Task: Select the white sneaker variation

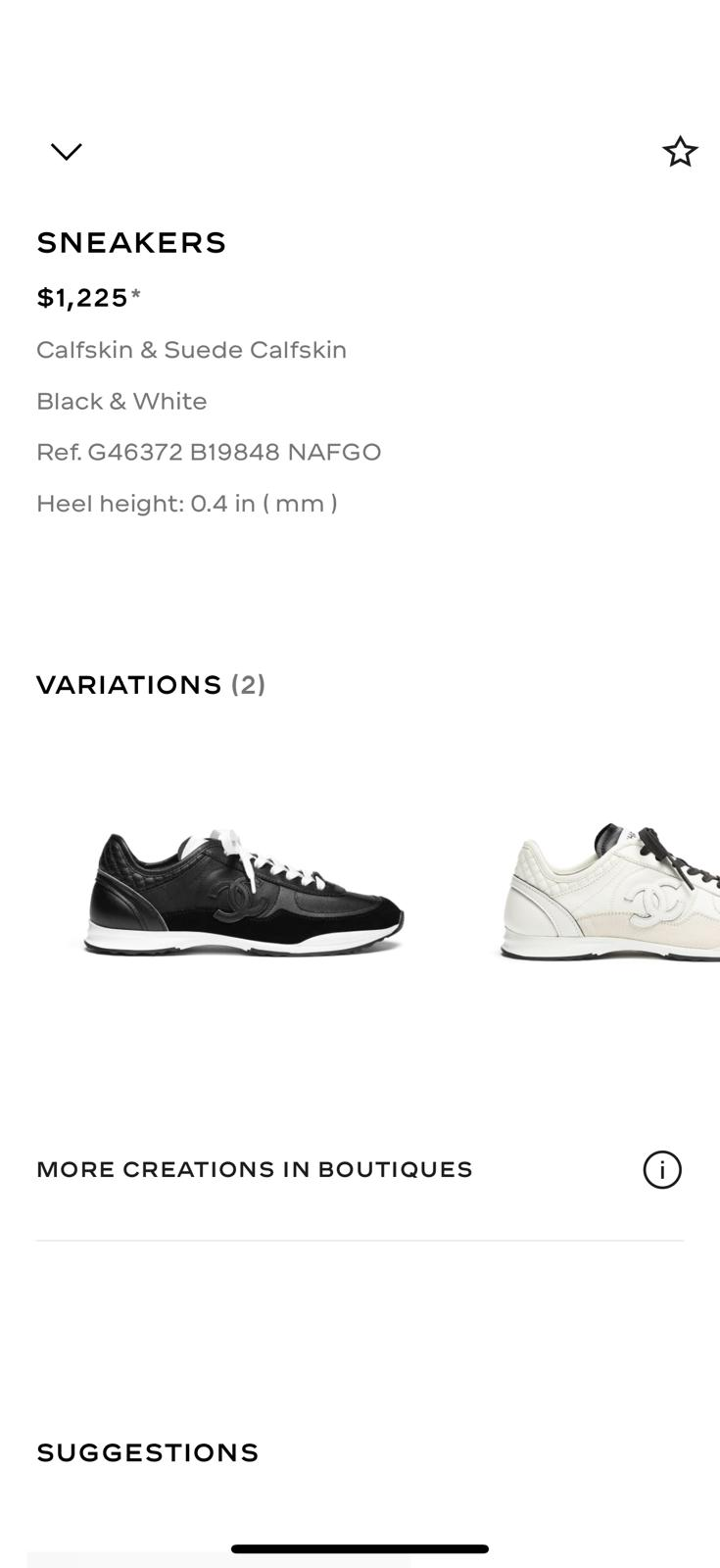Action: 609,893
